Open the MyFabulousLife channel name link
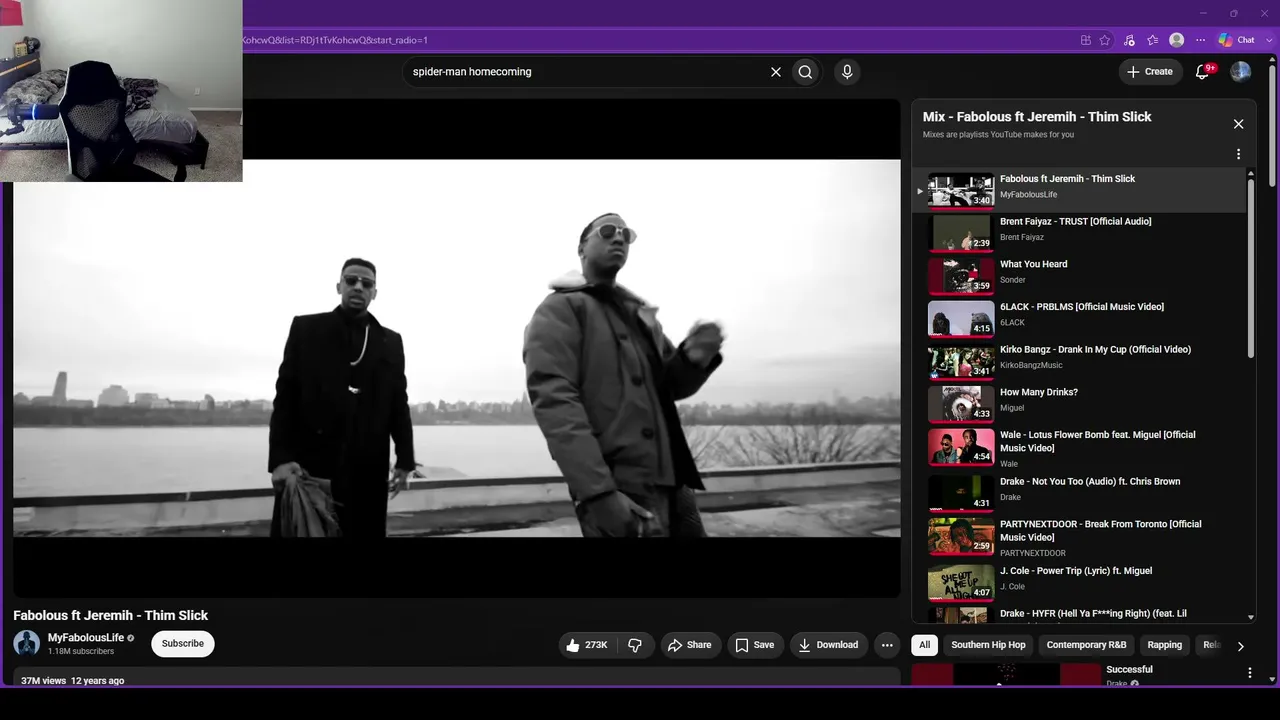The height and width of the screenshot is (720, 1280). click(86, 638)
